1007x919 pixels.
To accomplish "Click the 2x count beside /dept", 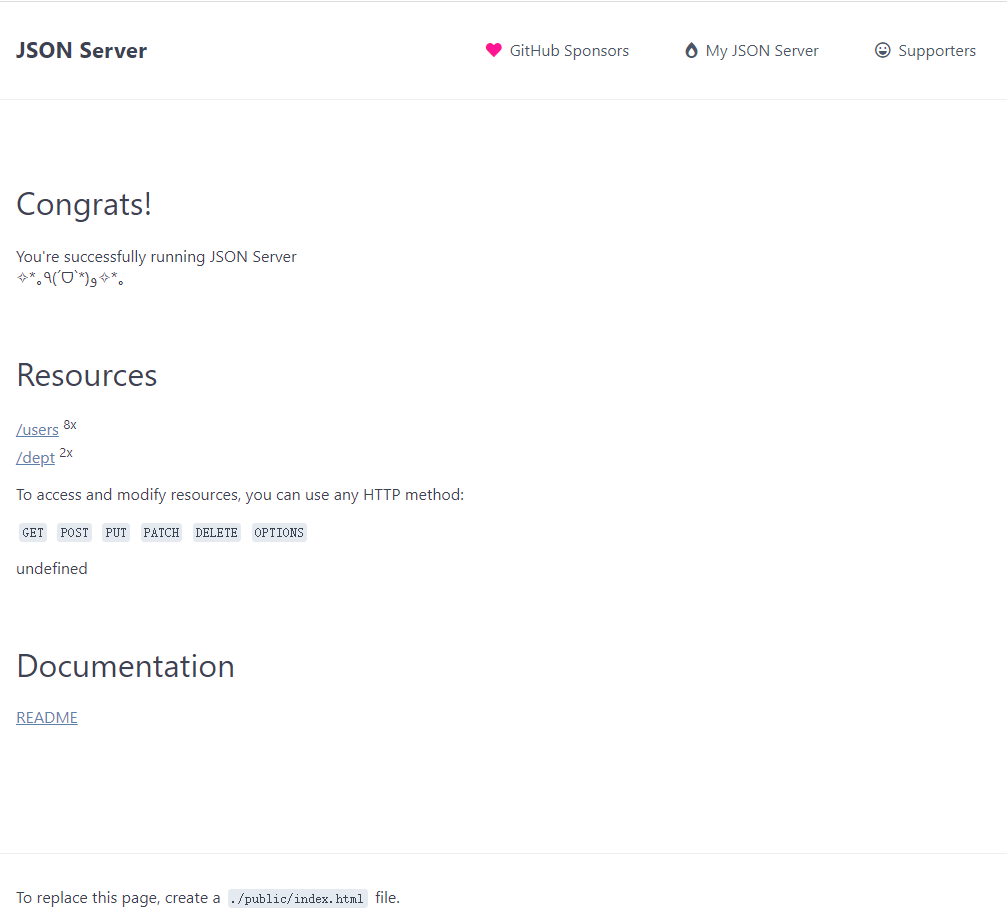I will click(x=66, y=453).
